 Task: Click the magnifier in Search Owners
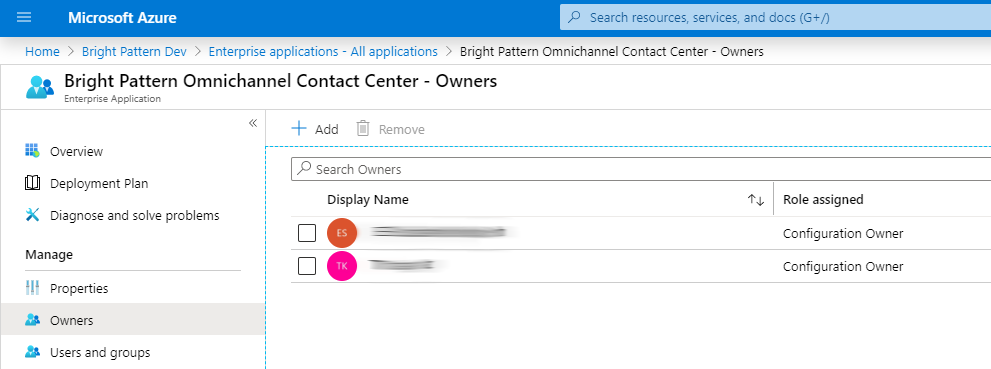click(x=305, y=169)
